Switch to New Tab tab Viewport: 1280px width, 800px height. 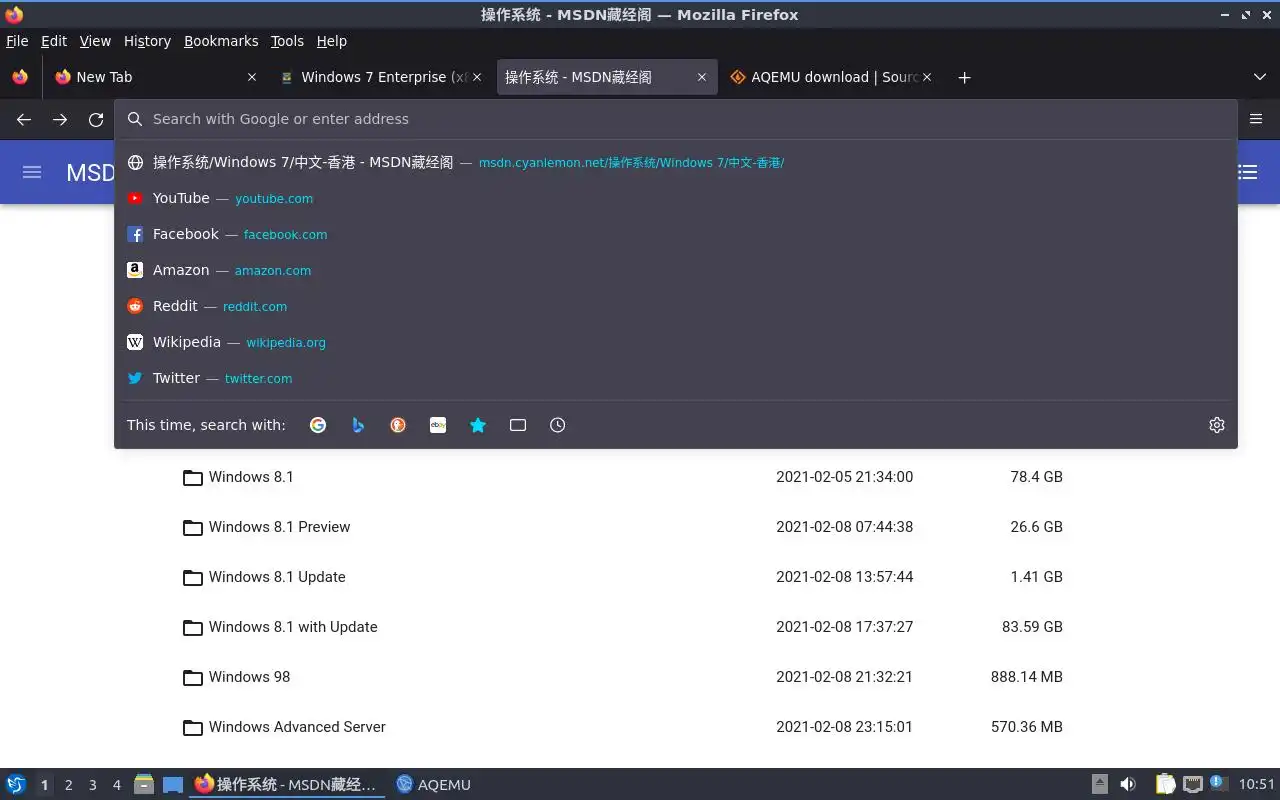point(155,77)
